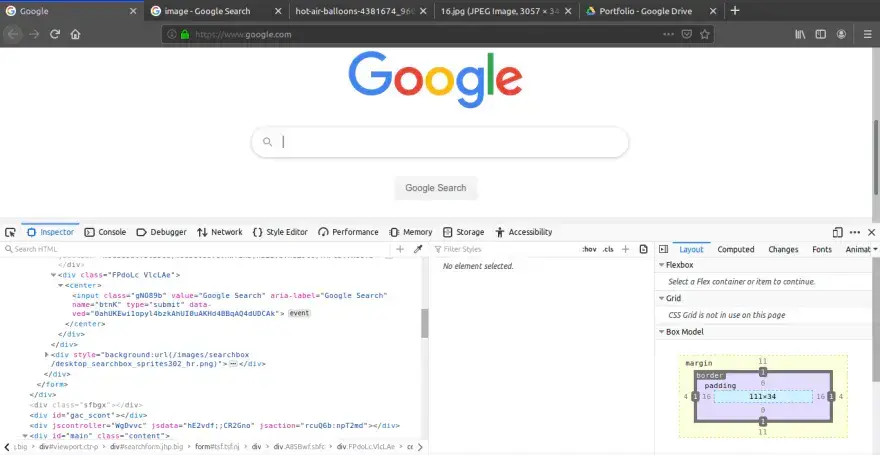The width and height of the screenshot is (880, 455).
Task: Collapse the Box Model section
Action: 661,331
